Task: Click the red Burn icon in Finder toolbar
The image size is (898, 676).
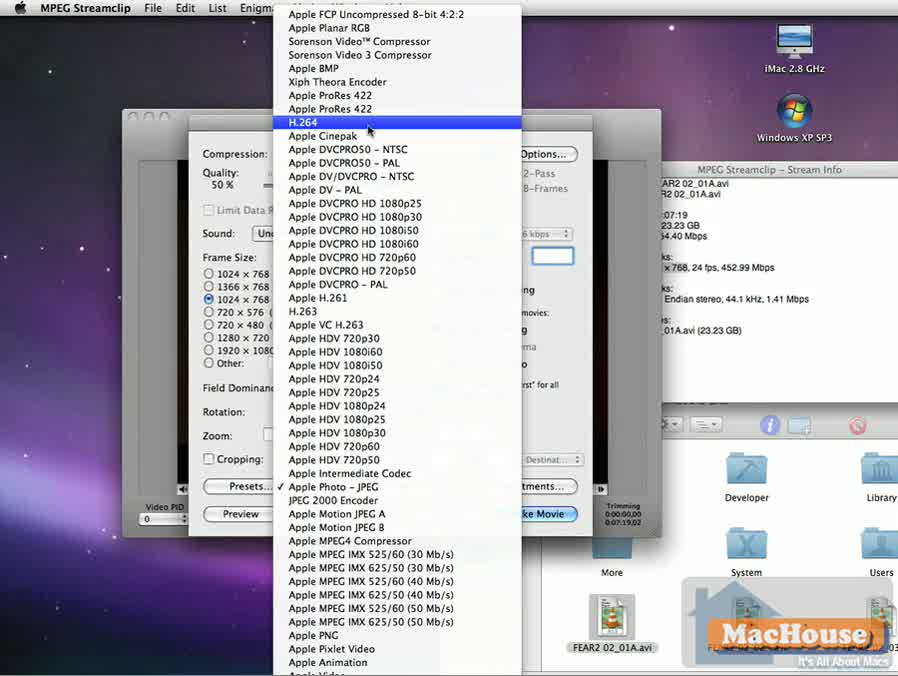Action: 857,425
